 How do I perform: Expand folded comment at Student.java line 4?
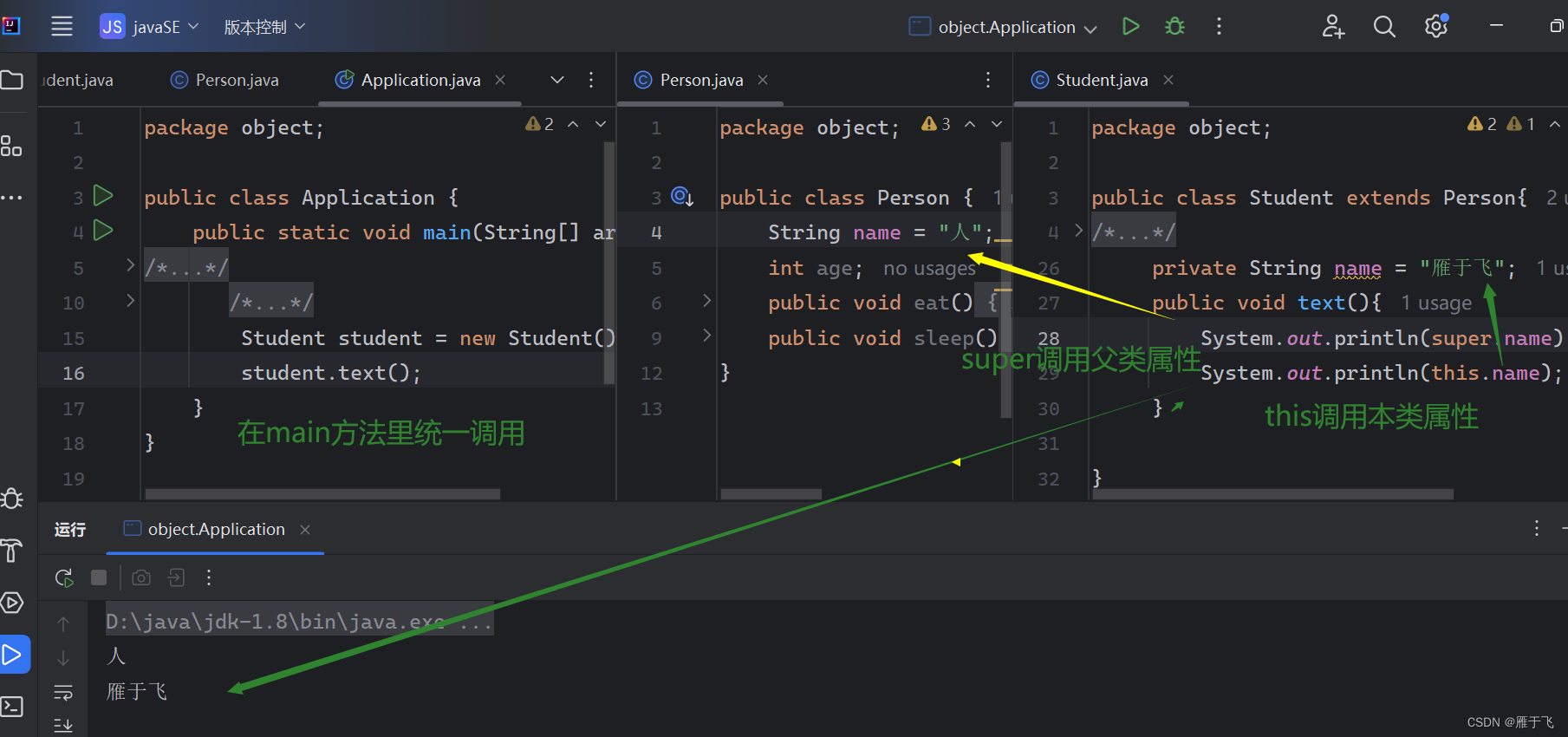click(1078, 230)
